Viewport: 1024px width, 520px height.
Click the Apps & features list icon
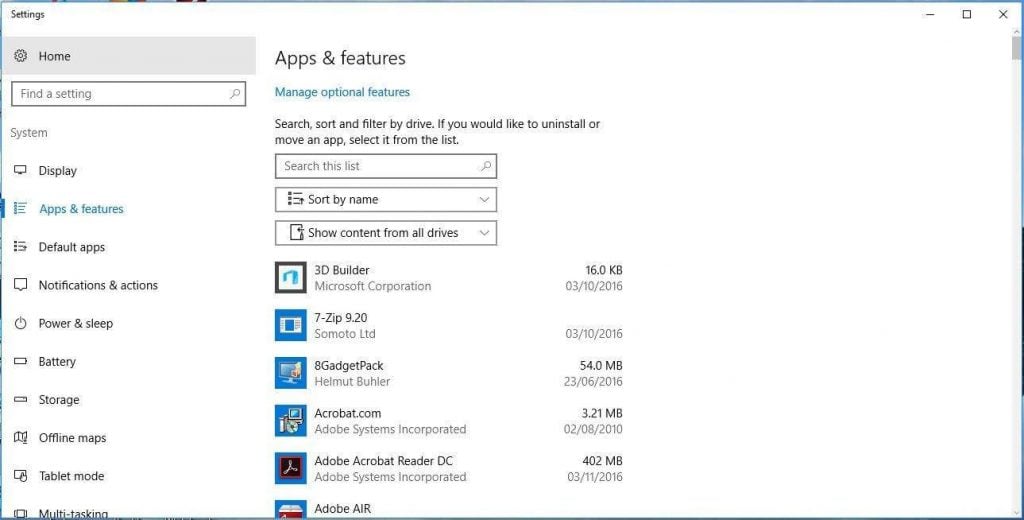(x=20, y=208)
